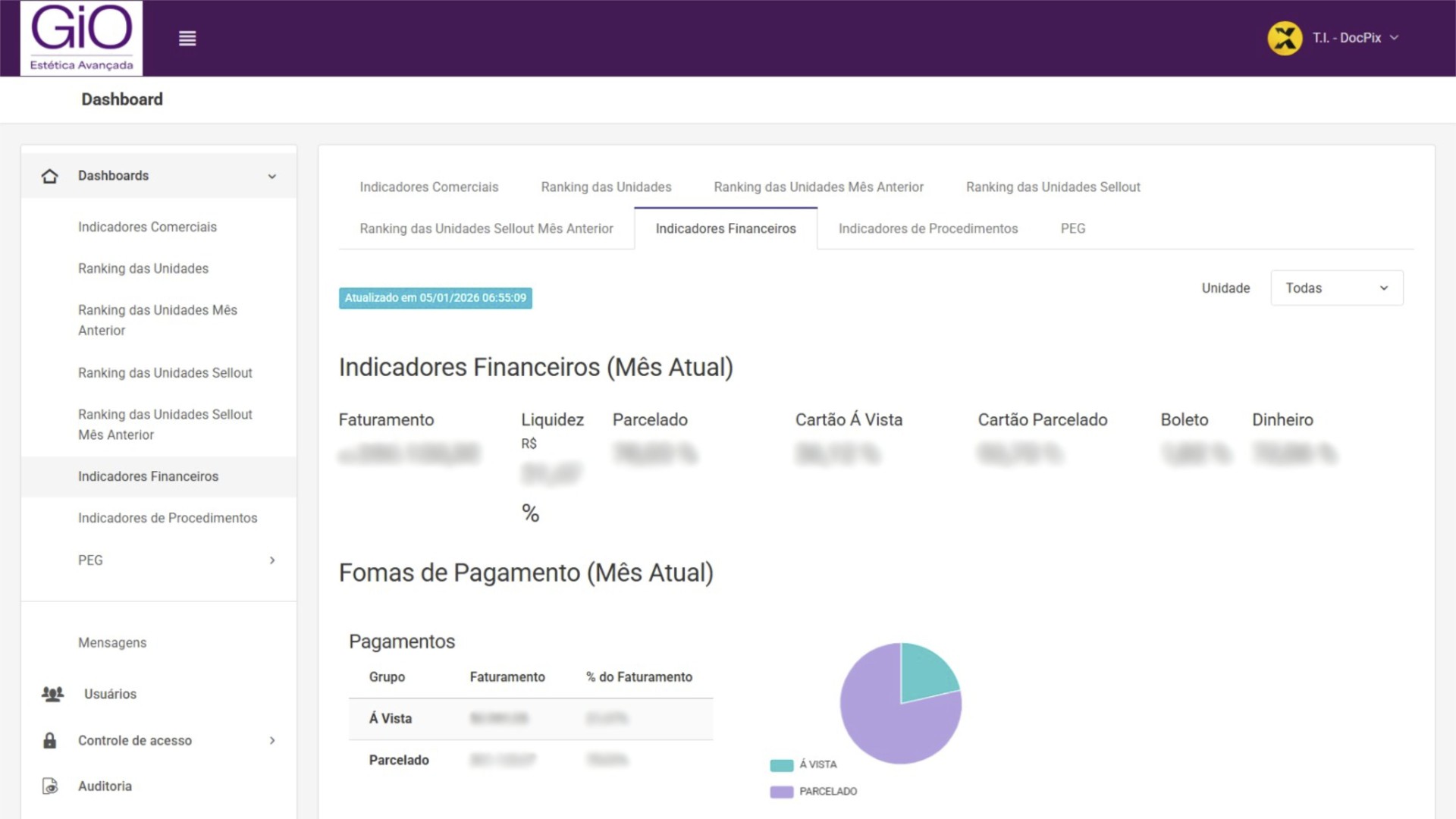Open the Unidade Todas dropdown
This screenshot has width=1456, height=819.
click(1336, 288)
